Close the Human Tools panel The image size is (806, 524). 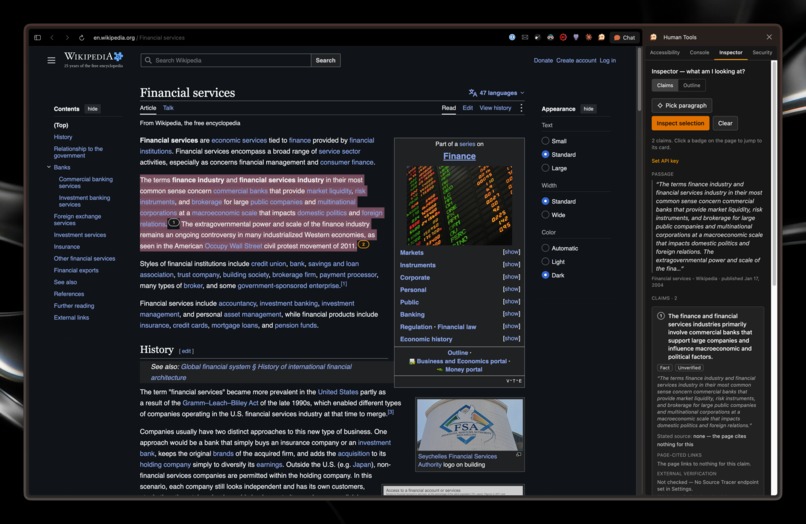coord(769,37)
